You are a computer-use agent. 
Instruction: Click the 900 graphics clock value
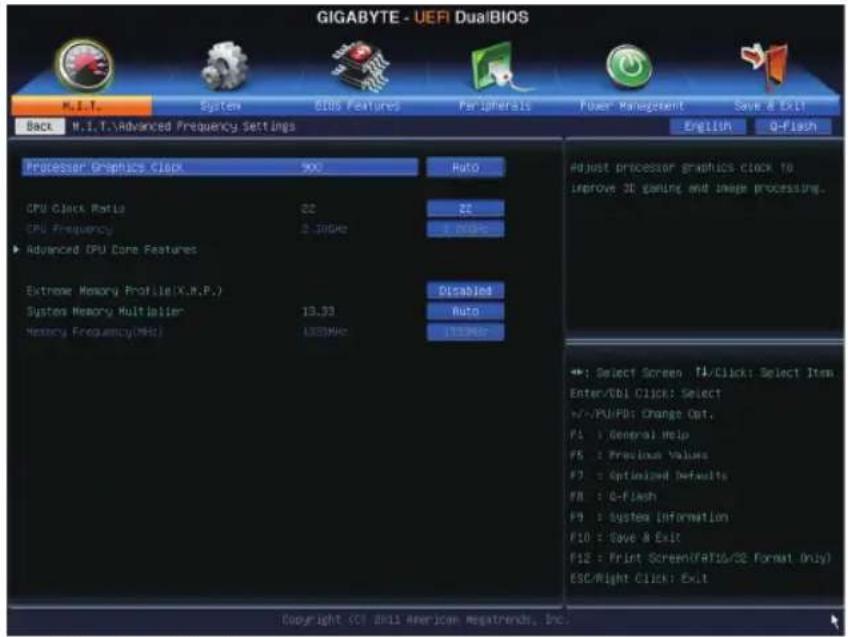312,167
